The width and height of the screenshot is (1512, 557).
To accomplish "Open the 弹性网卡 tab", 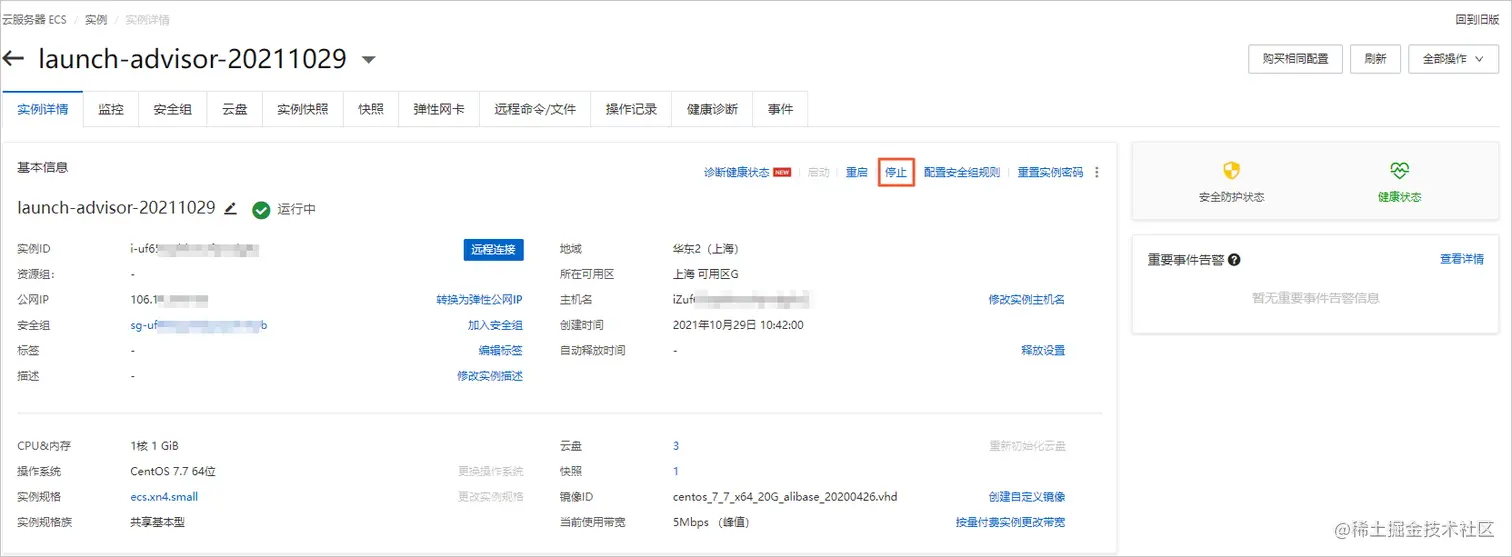I will [439, 110].
